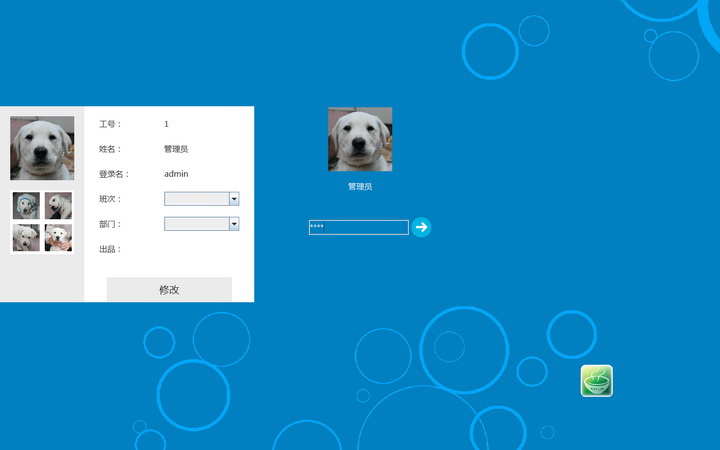The width and height of the screenshot is (720, 450).
Task: Click the 部门 combo box field
Action: tap(202, 224)
